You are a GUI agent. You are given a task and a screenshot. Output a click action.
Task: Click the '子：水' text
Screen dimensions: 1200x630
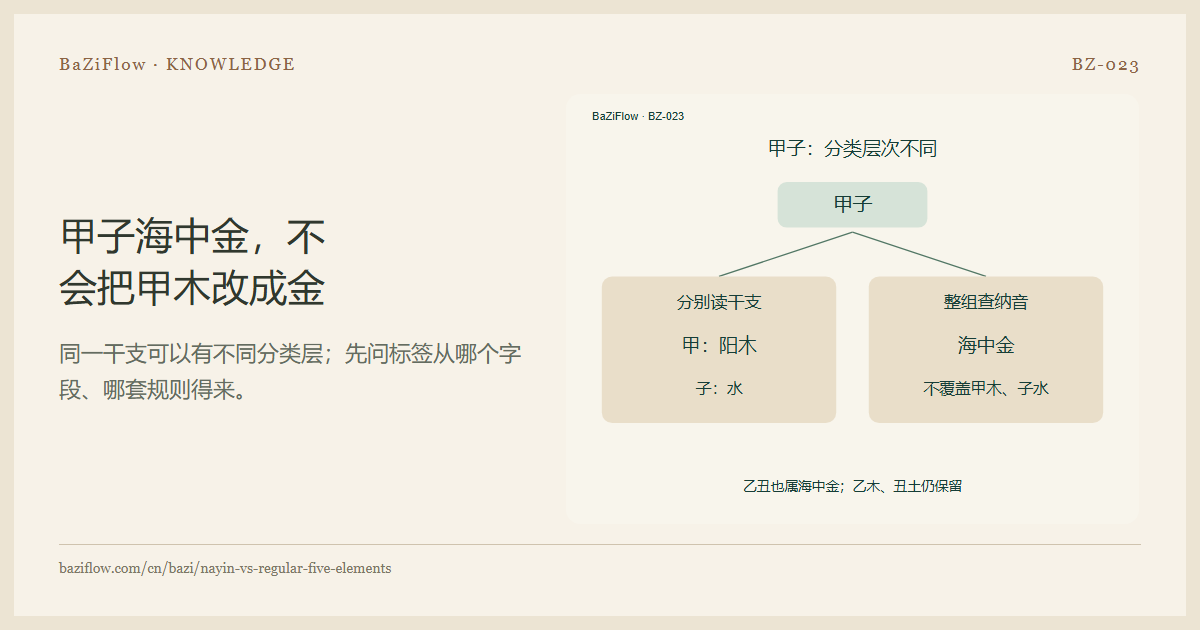719,389
